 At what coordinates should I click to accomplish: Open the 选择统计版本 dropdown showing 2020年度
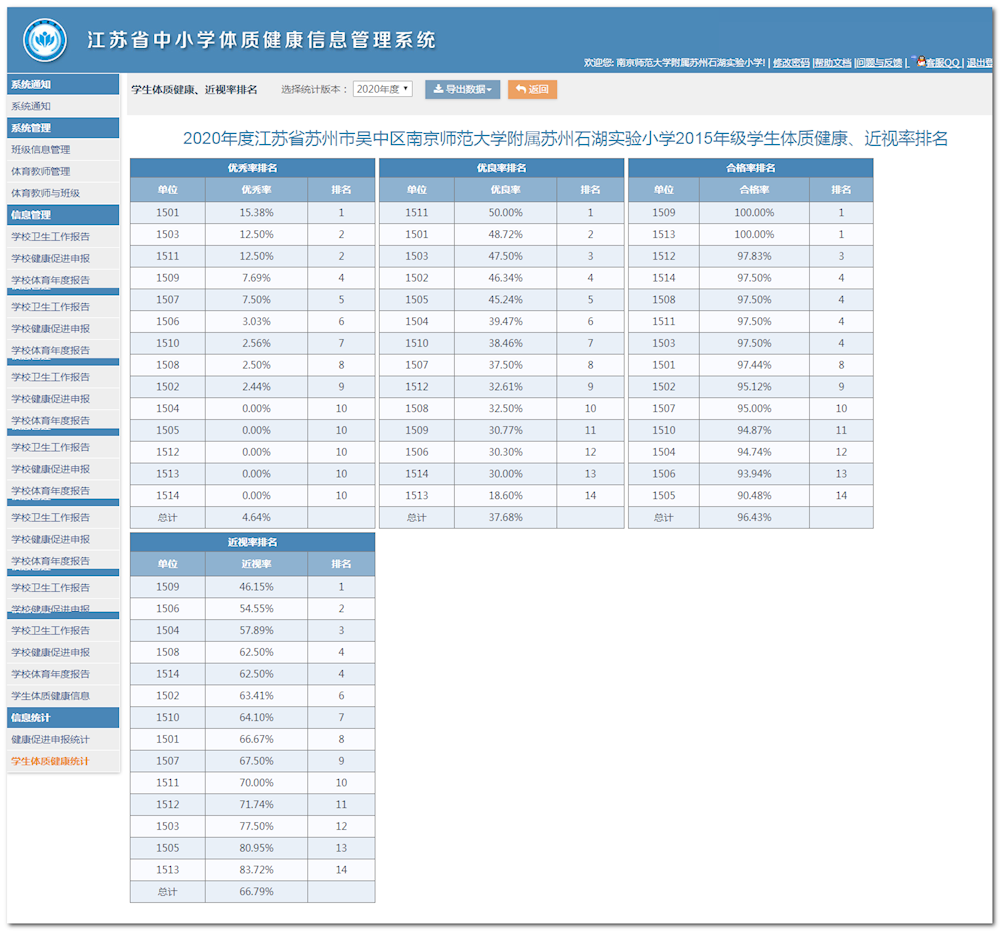click(383, 89)
